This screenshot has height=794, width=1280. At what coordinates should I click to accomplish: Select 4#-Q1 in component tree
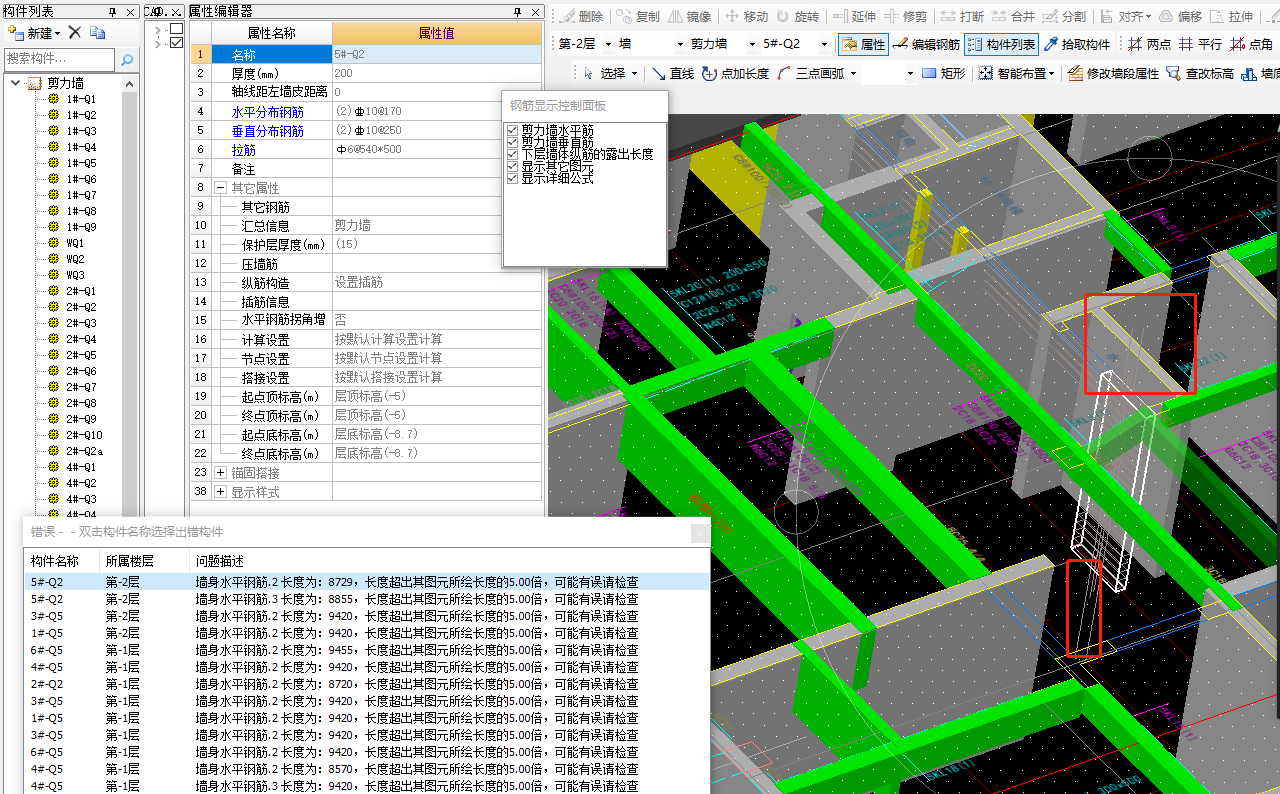[81, 467]
